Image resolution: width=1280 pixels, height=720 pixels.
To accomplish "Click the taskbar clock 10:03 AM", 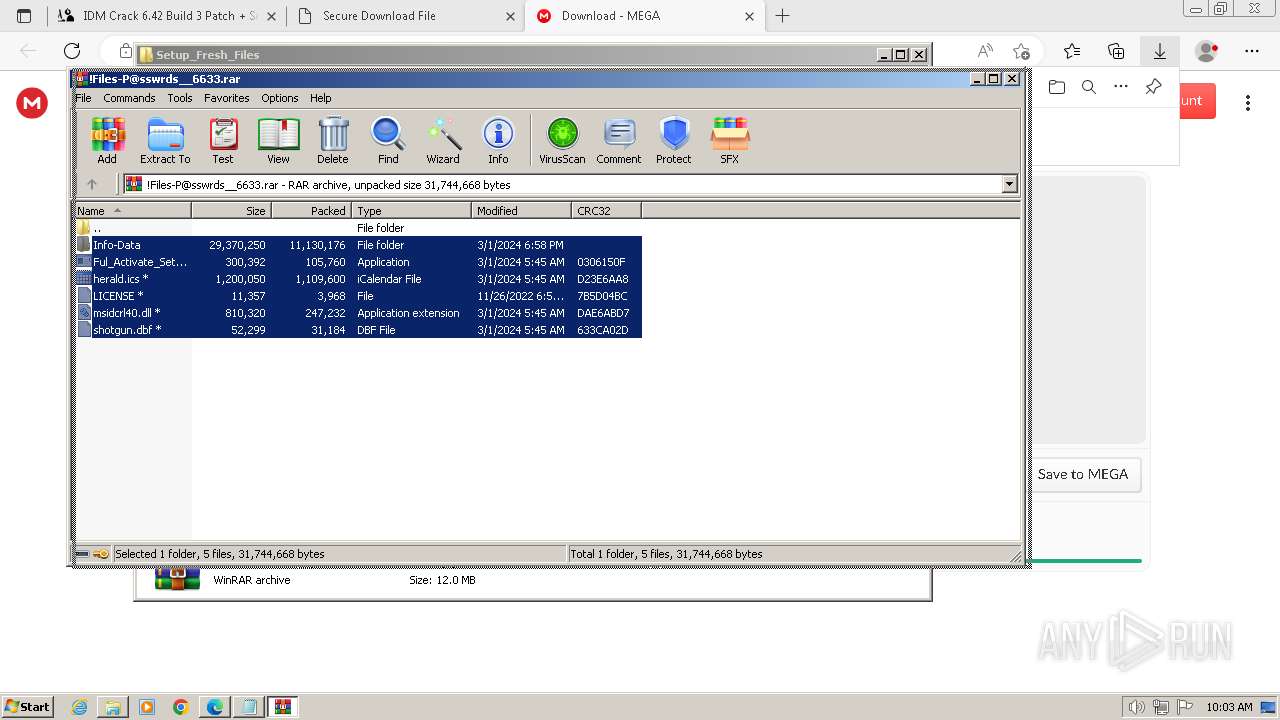I will pyautogui.click(x=1229, y=707).
